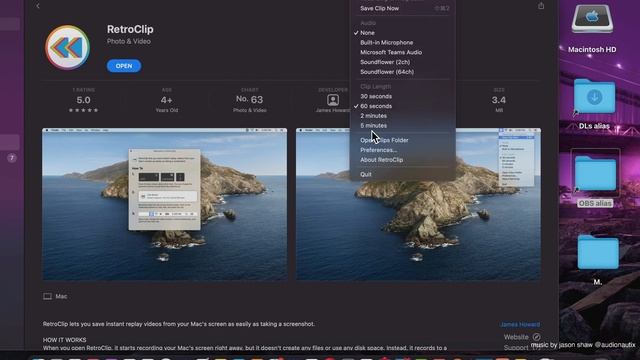Open the Macintosh HD desktop drive icon
640x360 pixels.
click(x=592, y=19)
